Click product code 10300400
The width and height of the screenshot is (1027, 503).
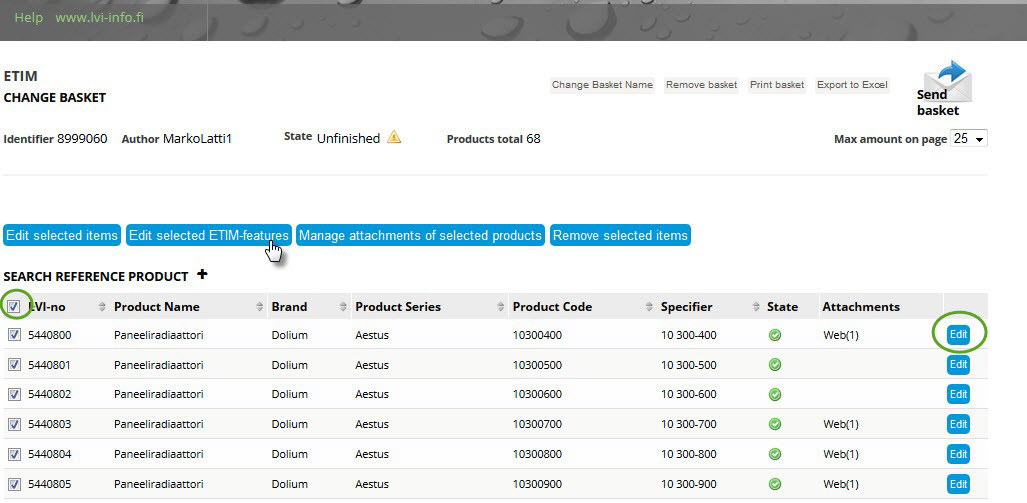[x=537, y=335]
